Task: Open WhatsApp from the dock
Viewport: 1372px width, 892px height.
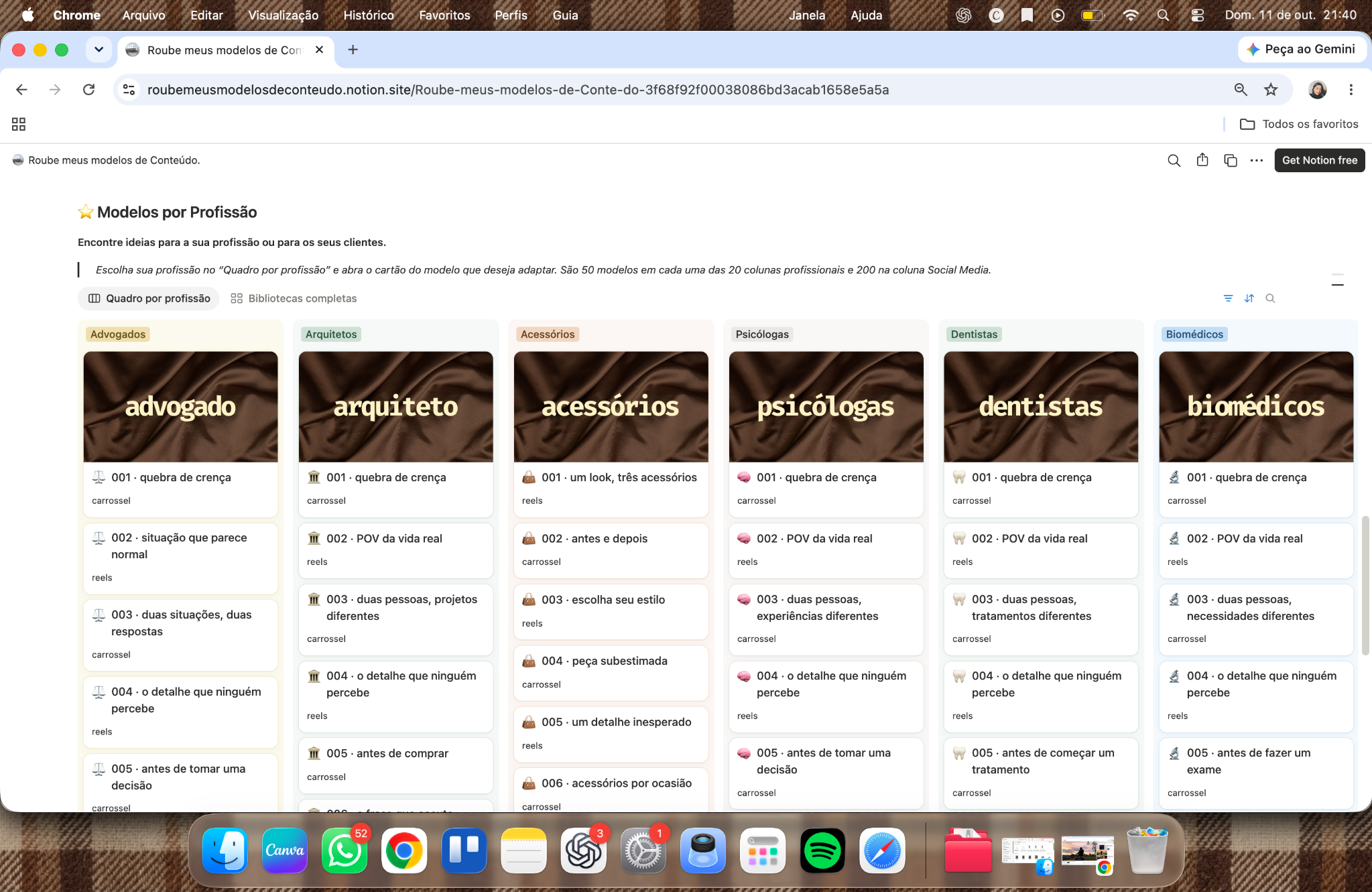Action: point(345,850)
